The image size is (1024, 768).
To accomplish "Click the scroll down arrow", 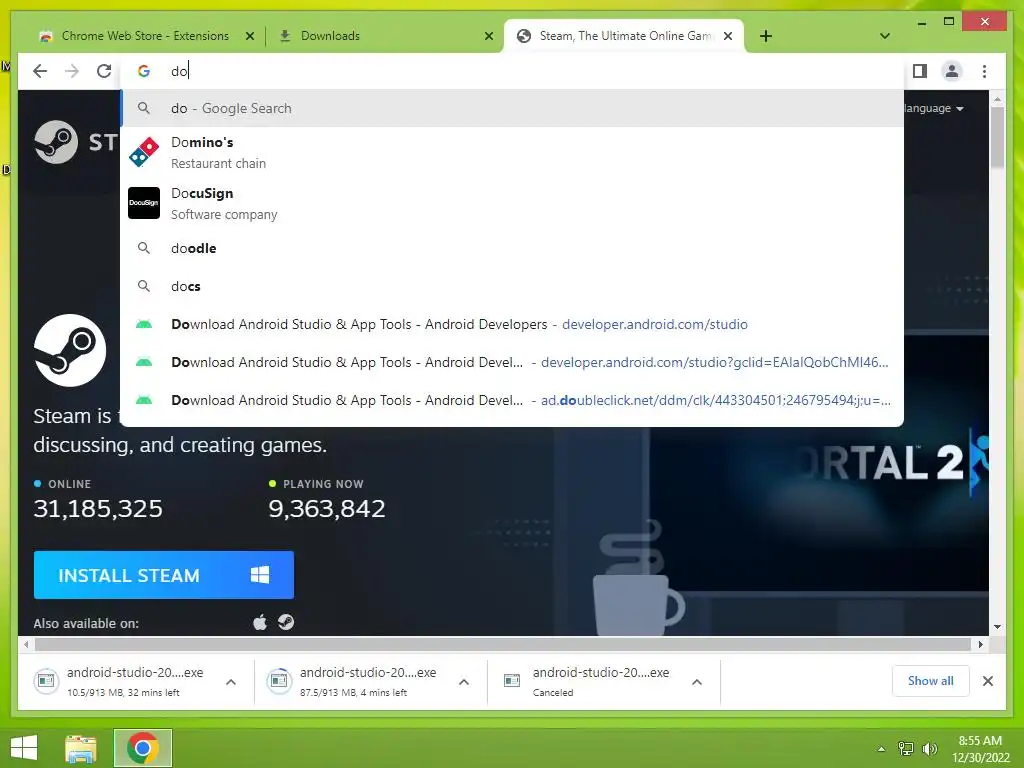I will coord(997,627).
